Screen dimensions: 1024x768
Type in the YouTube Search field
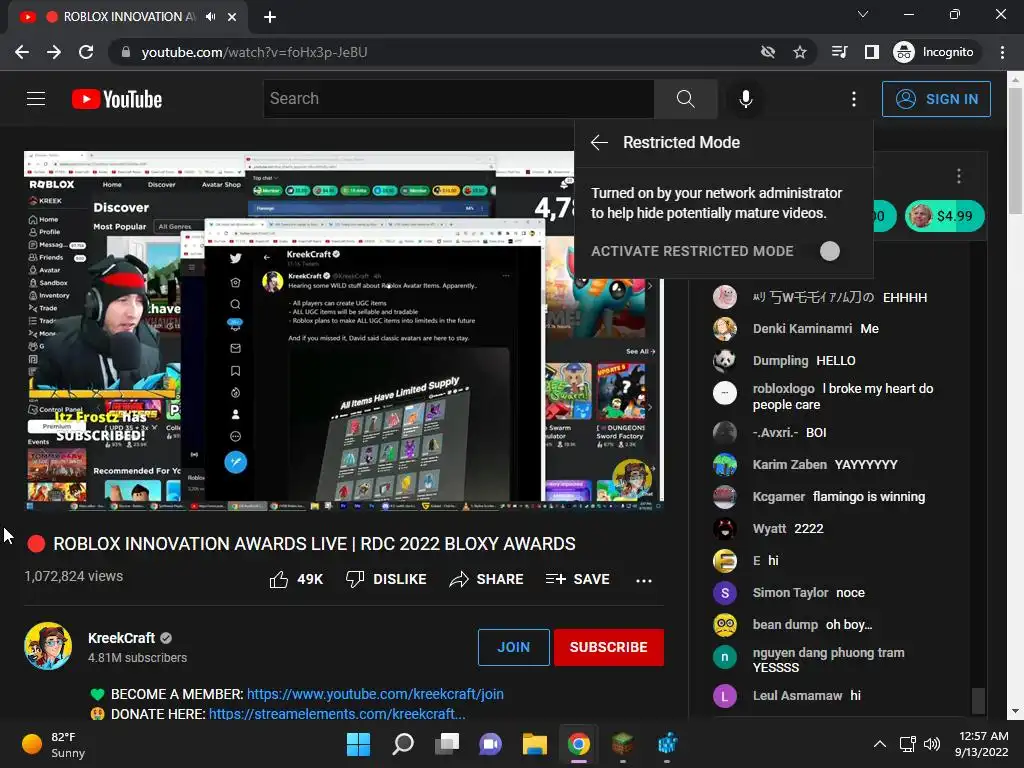click(x=458, y=99)
